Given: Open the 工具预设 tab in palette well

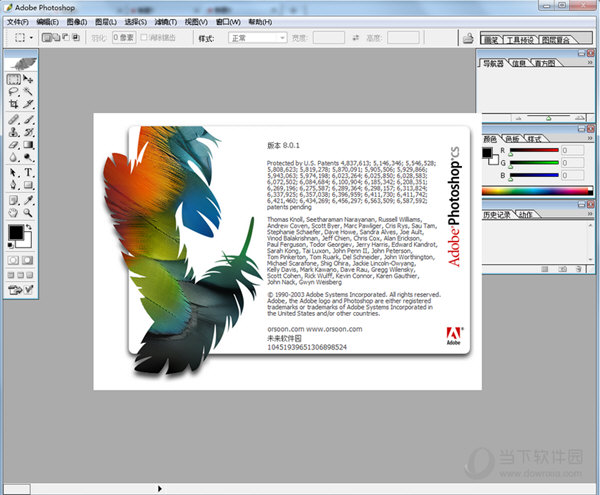Looking at the screenshot, I should point(520,40).
